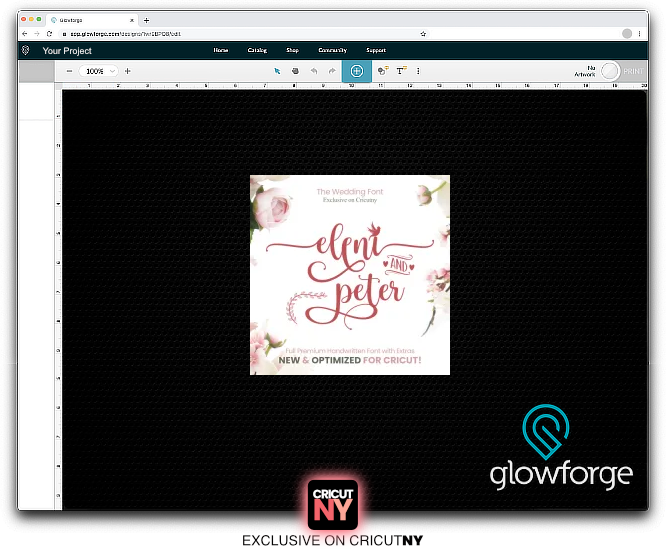Select the arrow pointer tool
This screenshot has width=666, height=552.
278,71
